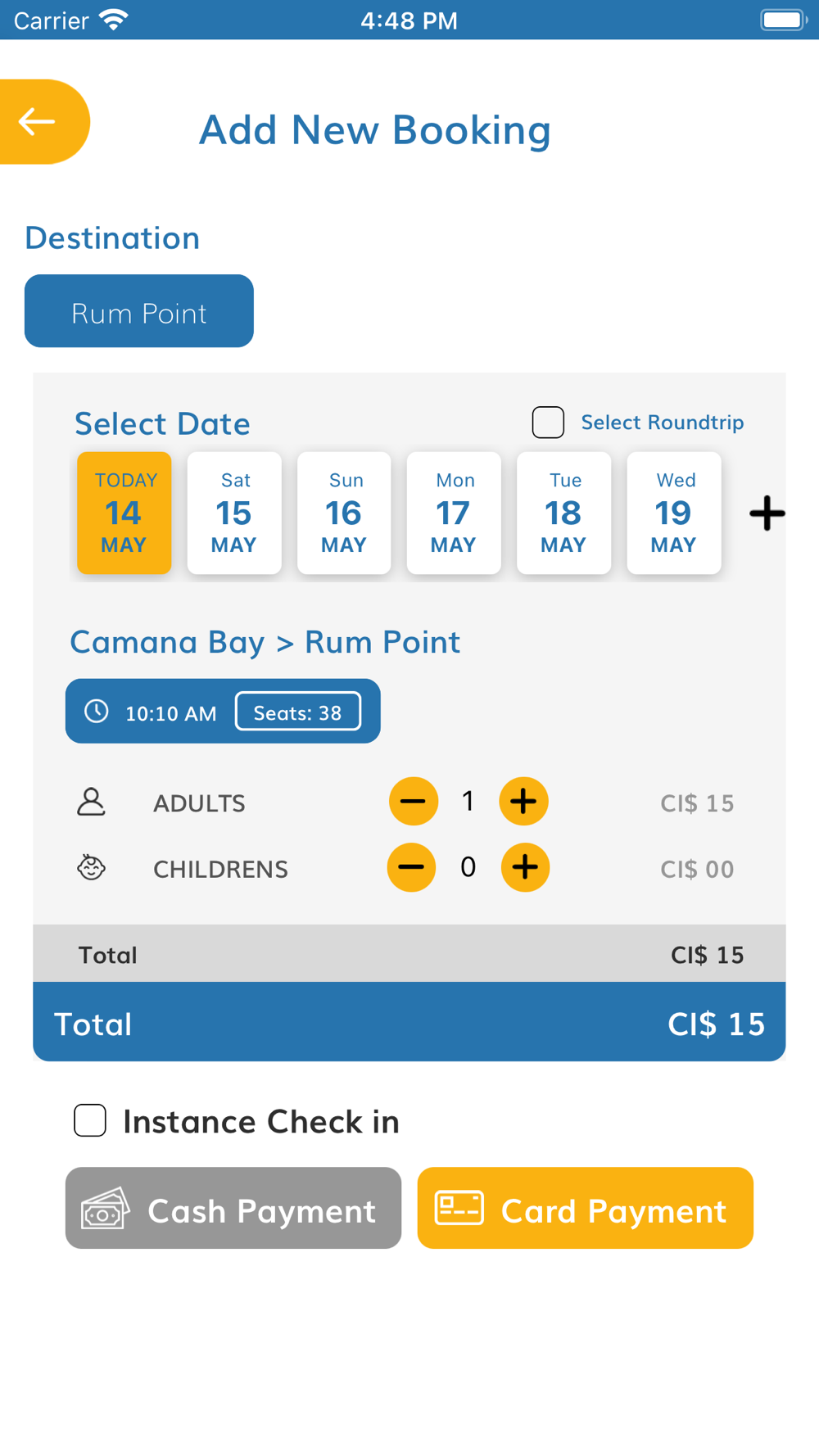Decrease the childrens count with minus

[x=411, y=867]
